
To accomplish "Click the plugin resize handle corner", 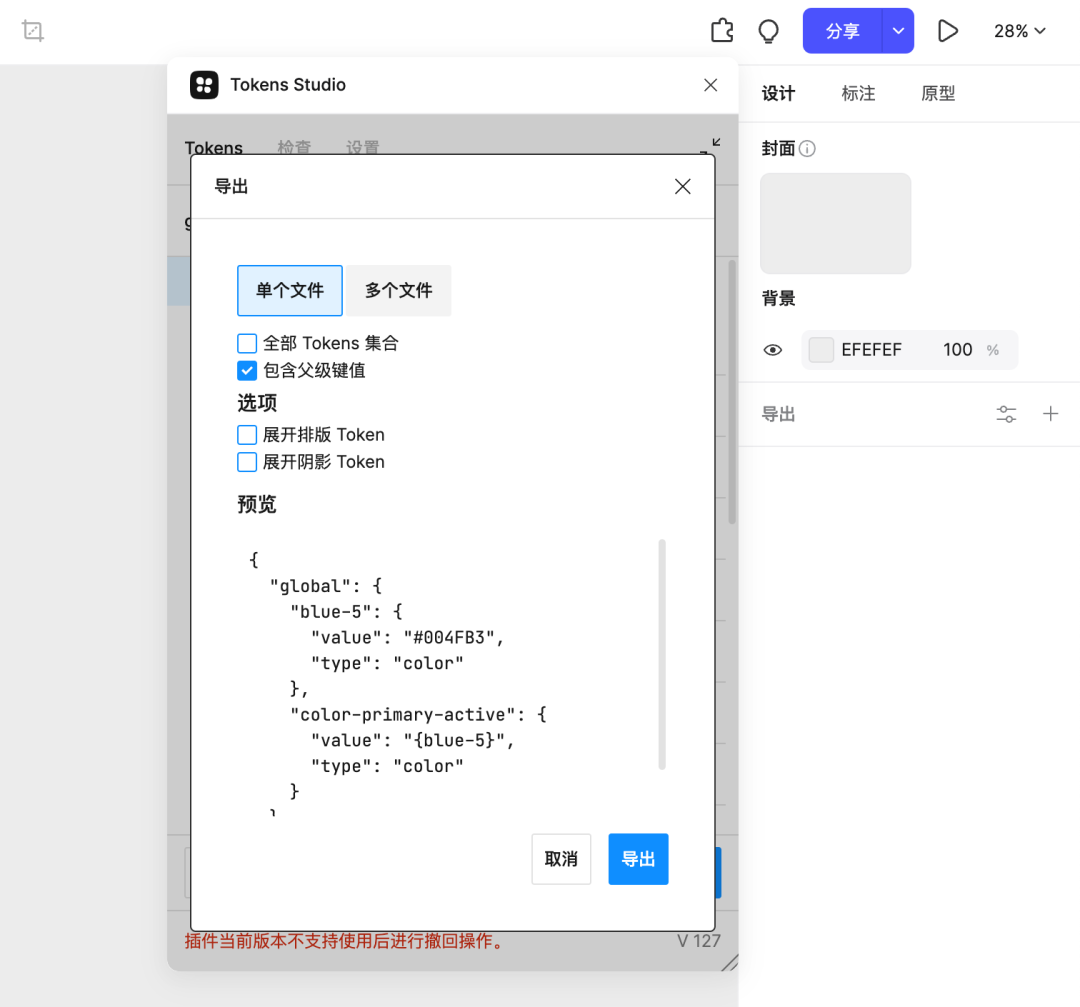I will pyautogui.click(x=730, y=963).
